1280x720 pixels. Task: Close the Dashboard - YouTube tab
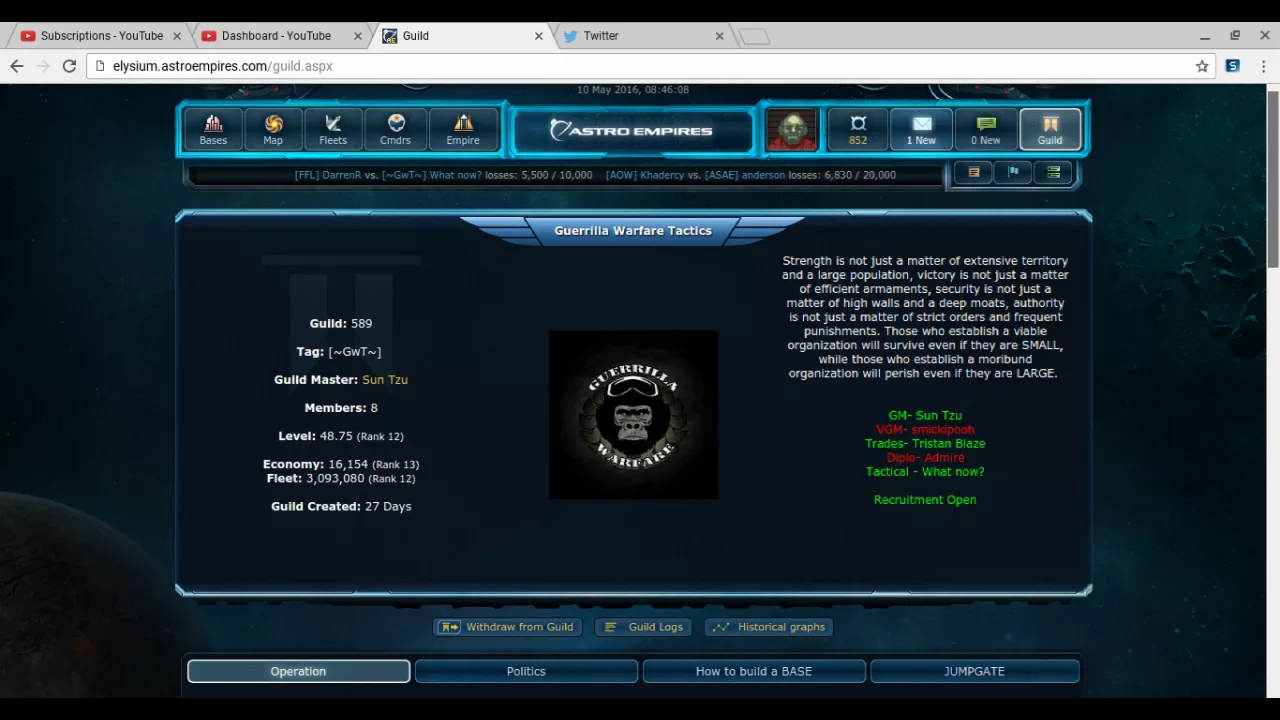(358, 36)
